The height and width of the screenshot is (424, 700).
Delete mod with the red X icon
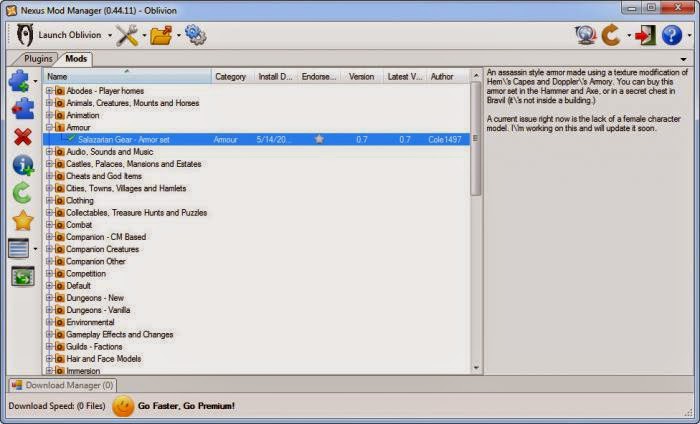[x=23, y=137]
